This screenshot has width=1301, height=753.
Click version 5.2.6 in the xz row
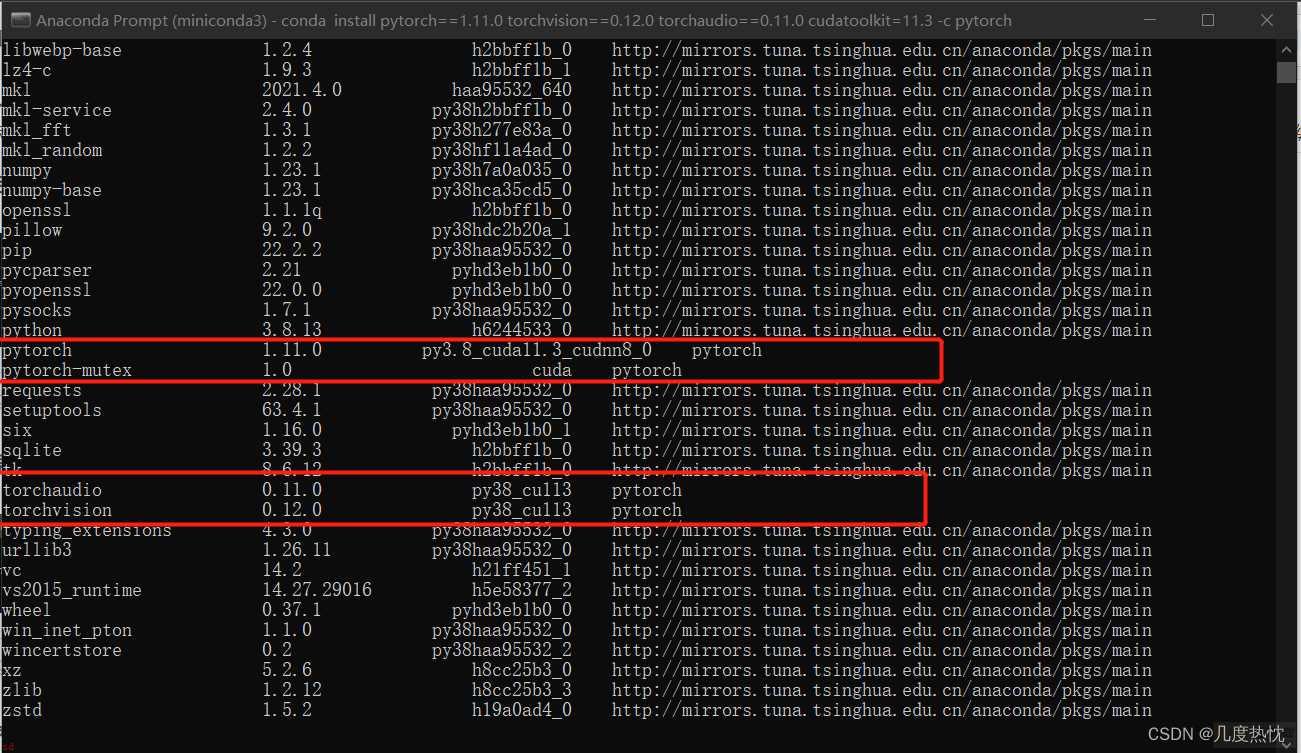[287, 670]
